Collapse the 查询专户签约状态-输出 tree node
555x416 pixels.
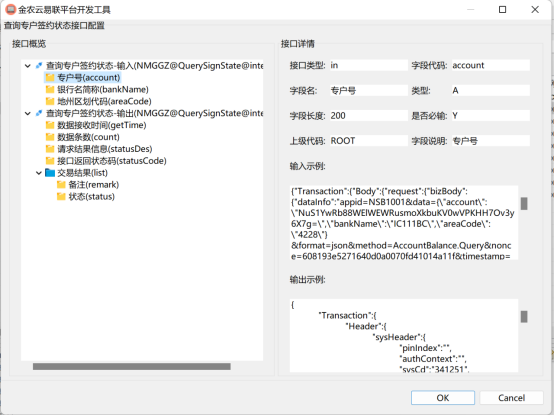pos(28,113)
